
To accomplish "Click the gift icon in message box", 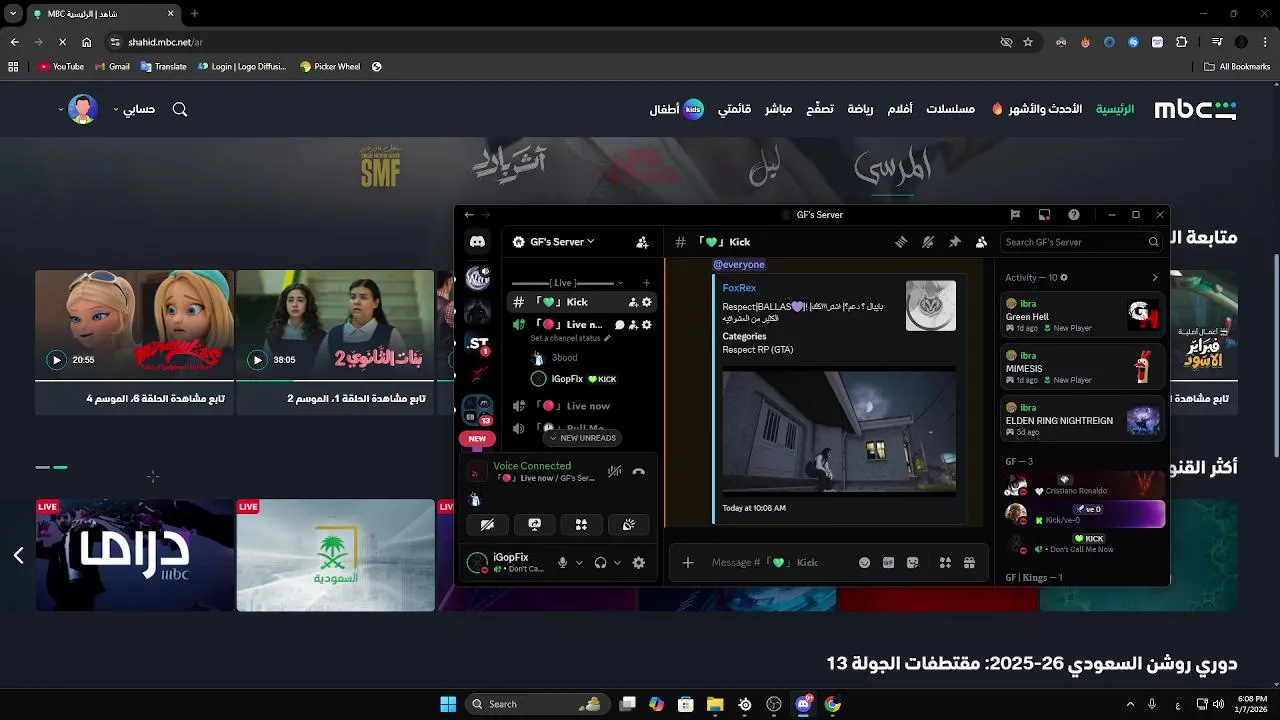I will 969,563.
